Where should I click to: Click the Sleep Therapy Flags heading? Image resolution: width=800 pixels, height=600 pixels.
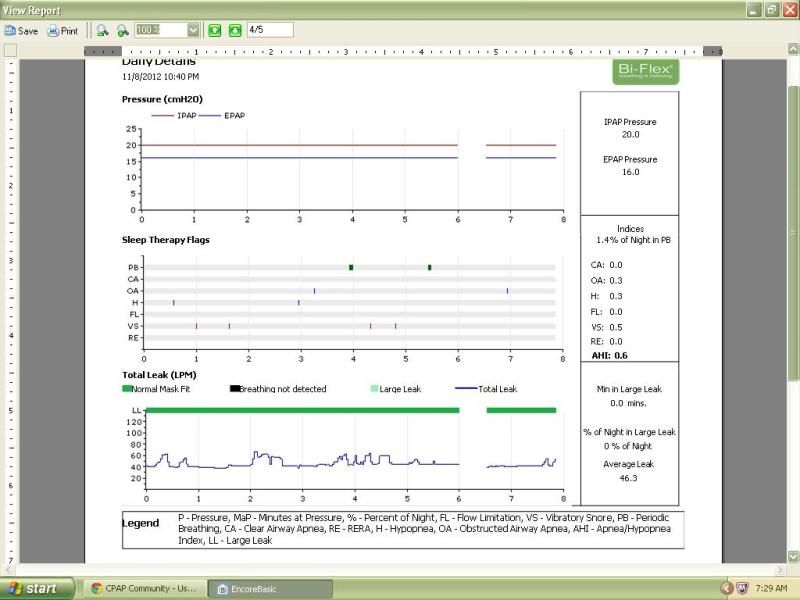click(166, 240)
